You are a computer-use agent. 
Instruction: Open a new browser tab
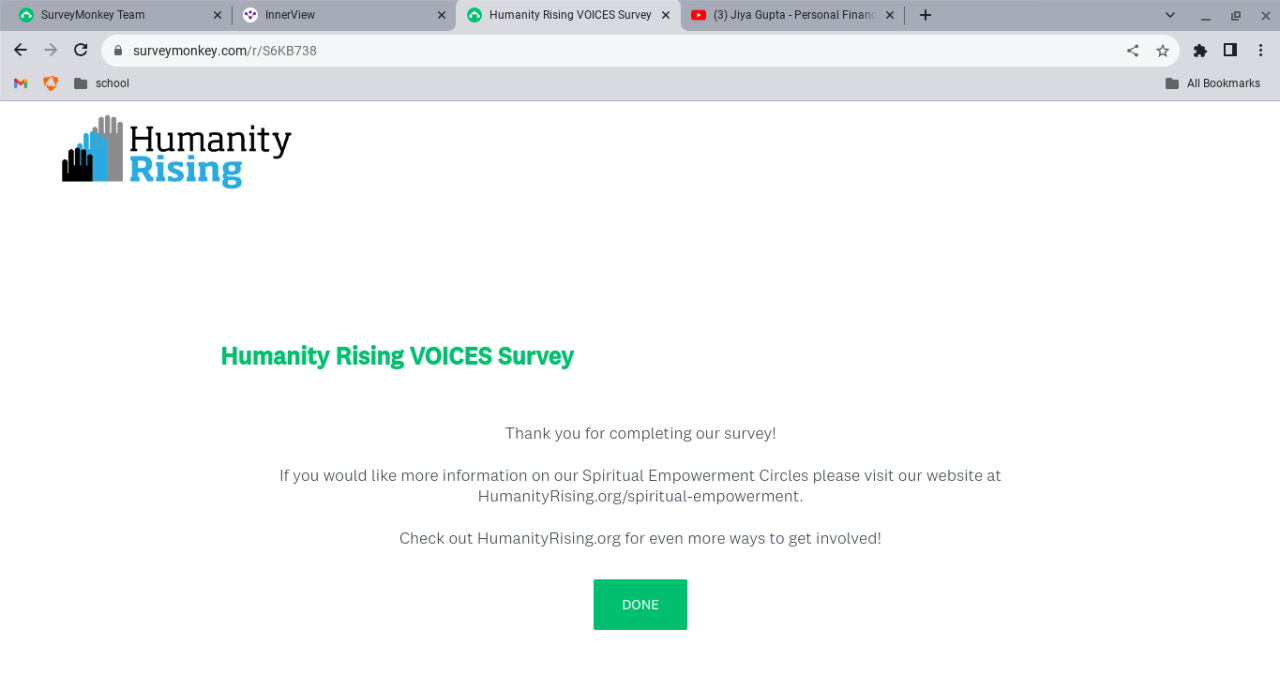coord(925,15)
